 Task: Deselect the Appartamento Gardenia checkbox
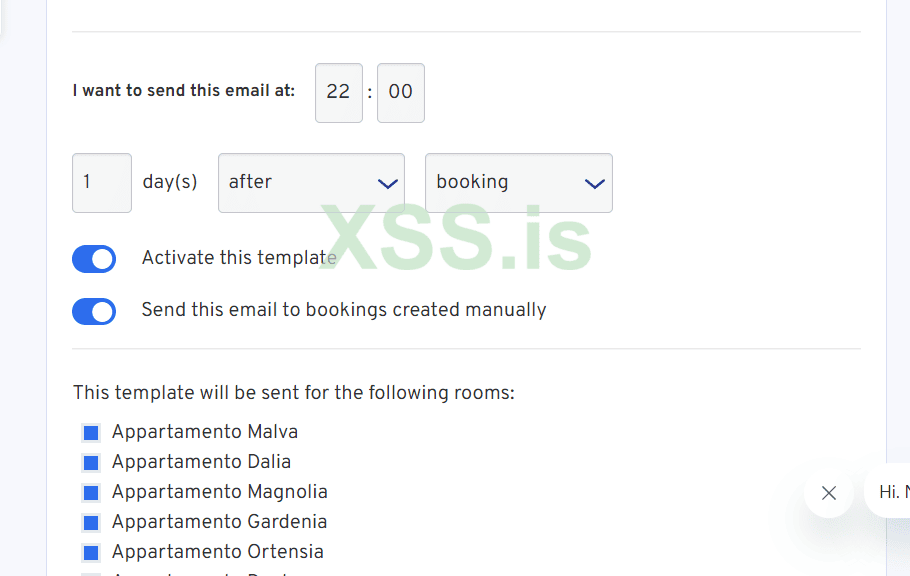91,523
